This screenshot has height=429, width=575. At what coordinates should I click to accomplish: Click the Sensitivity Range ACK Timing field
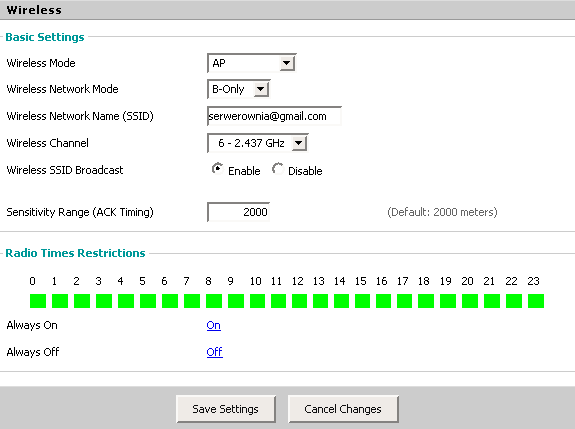pyautogui.click(x=238, y=212)
